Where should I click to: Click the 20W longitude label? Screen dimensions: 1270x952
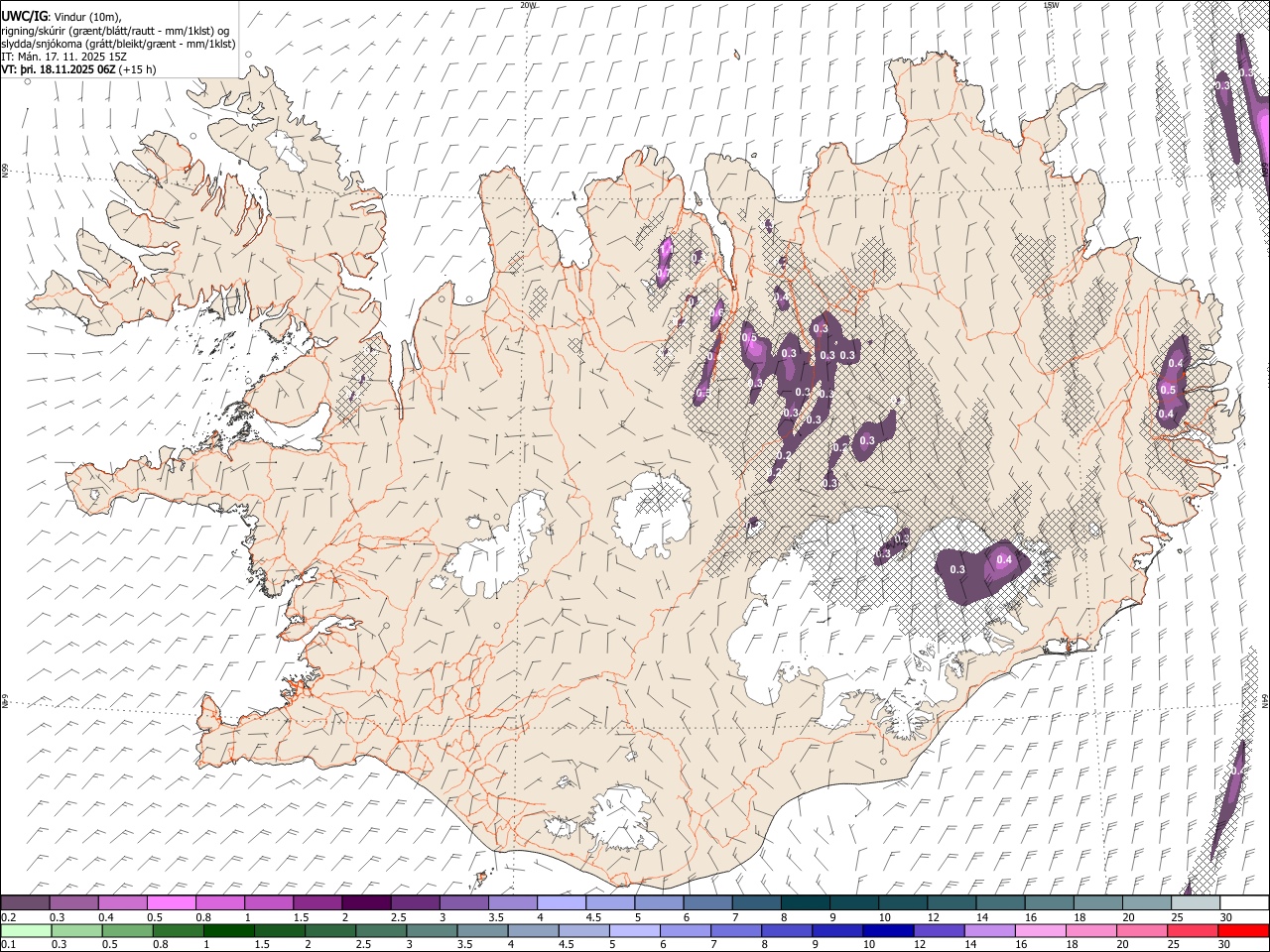tap(529, 5)
